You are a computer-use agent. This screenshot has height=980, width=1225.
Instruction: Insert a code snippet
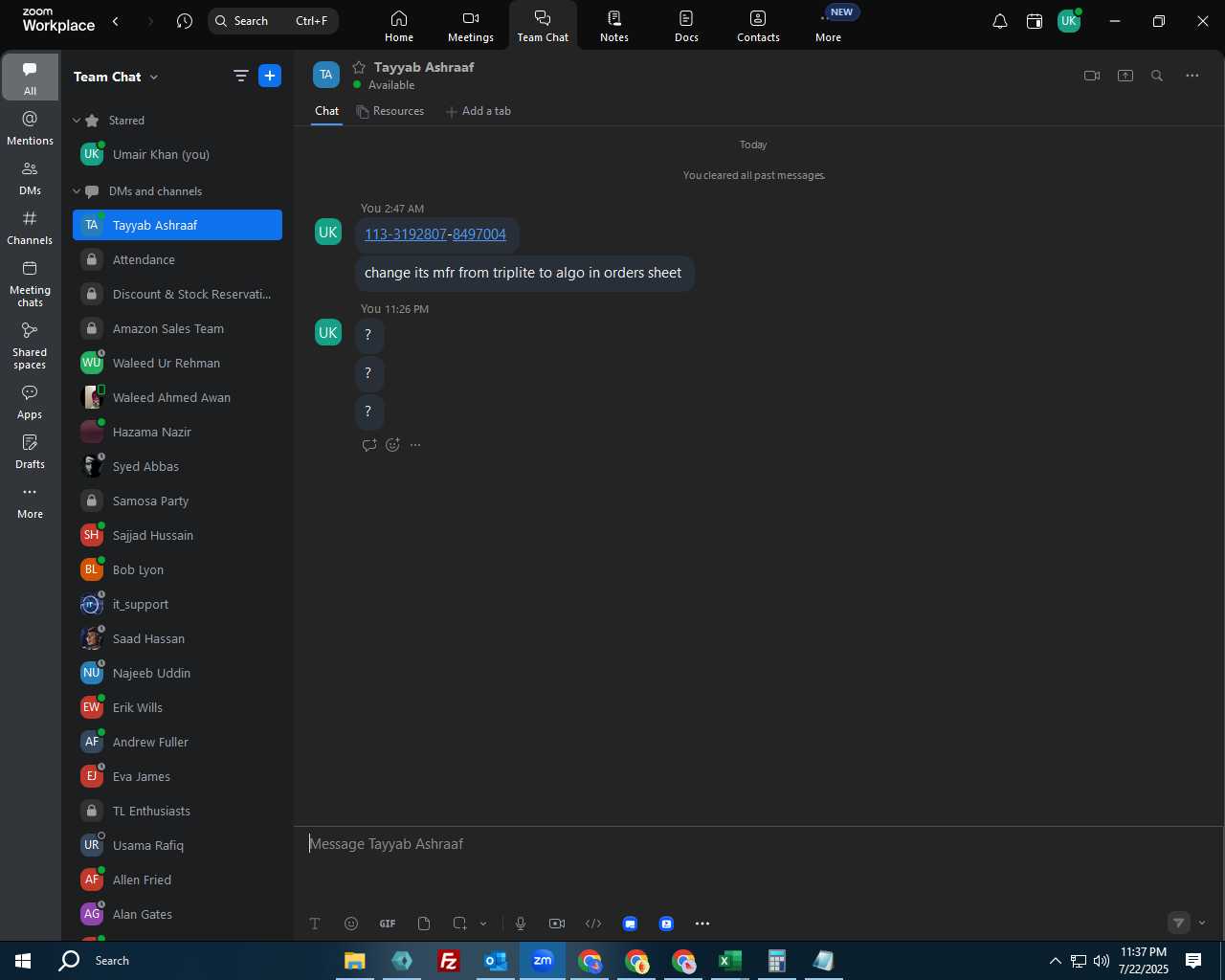pyautogui.click(x=593, y=924)
